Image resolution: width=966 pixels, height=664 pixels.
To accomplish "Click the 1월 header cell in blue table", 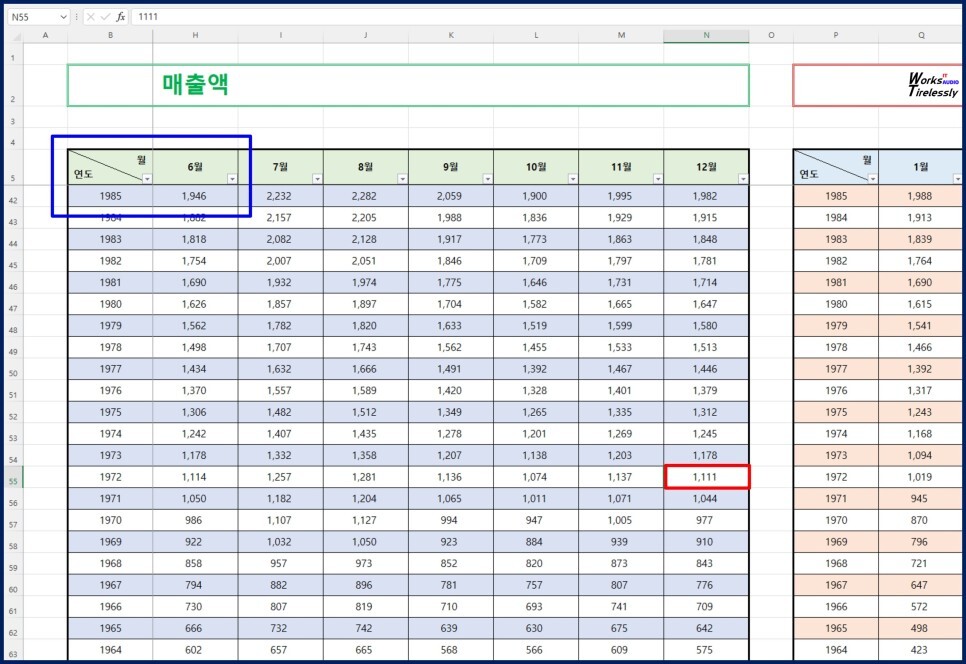I will (x=920, y=167).
